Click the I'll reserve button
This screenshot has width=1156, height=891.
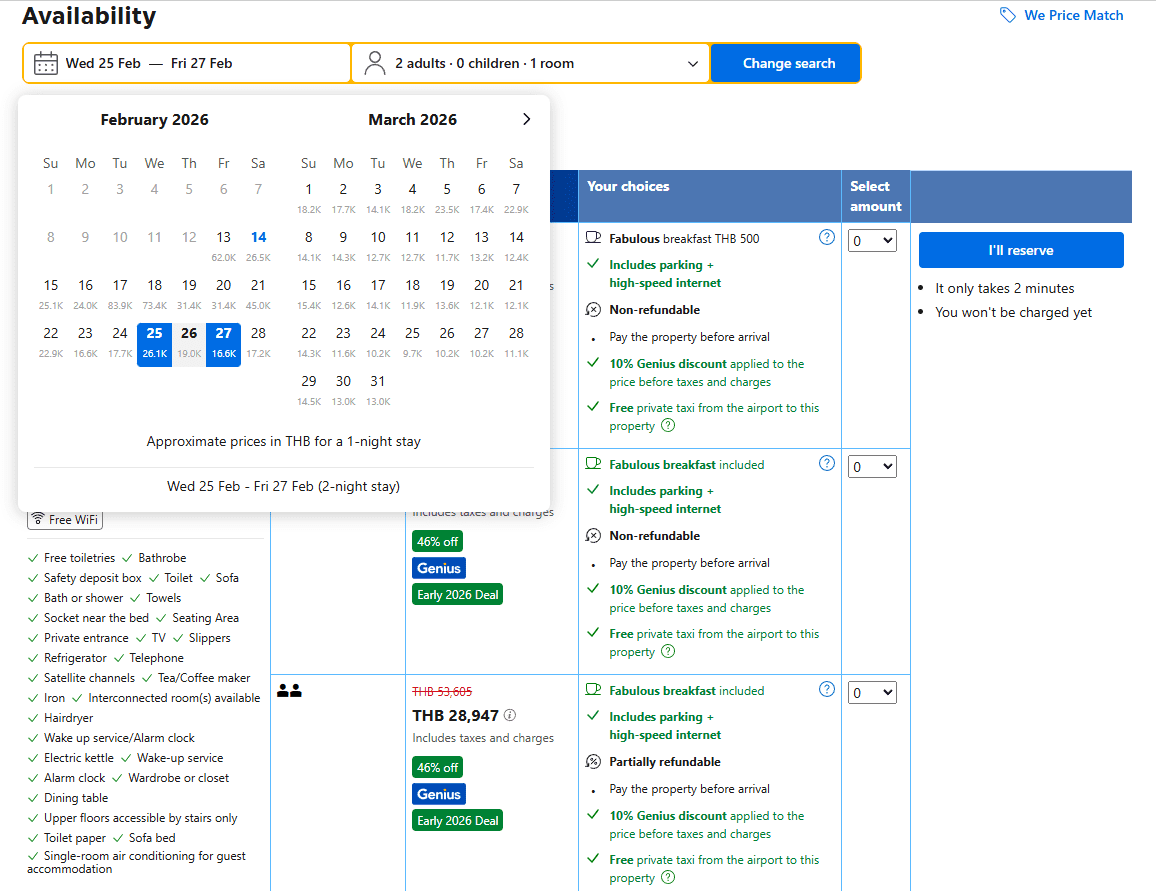(x=1022, y=249)
